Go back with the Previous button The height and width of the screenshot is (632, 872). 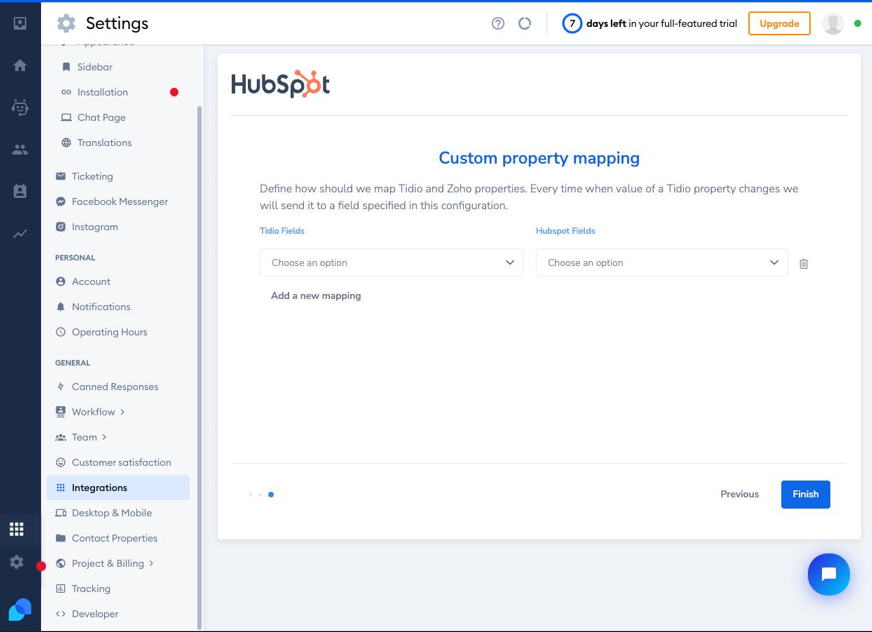point(739,494)
